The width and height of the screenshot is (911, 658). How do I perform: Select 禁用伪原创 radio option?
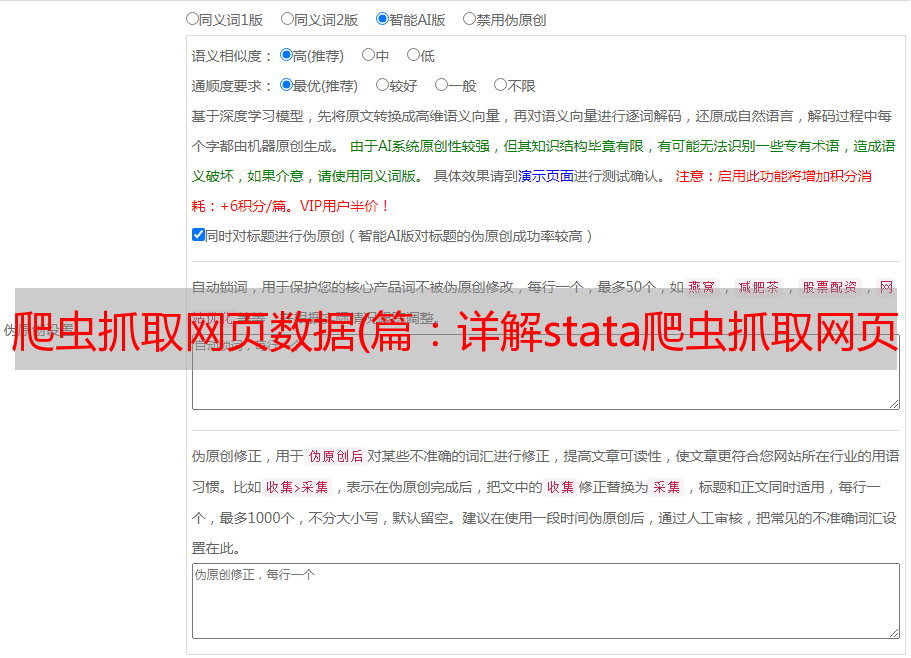point(469,19)
